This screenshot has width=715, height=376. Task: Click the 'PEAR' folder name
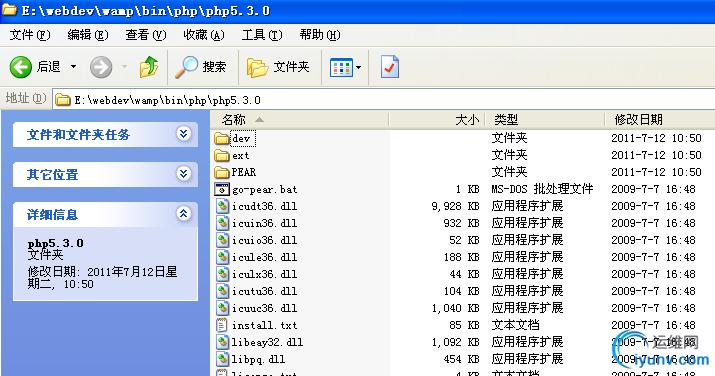point(244,172)
